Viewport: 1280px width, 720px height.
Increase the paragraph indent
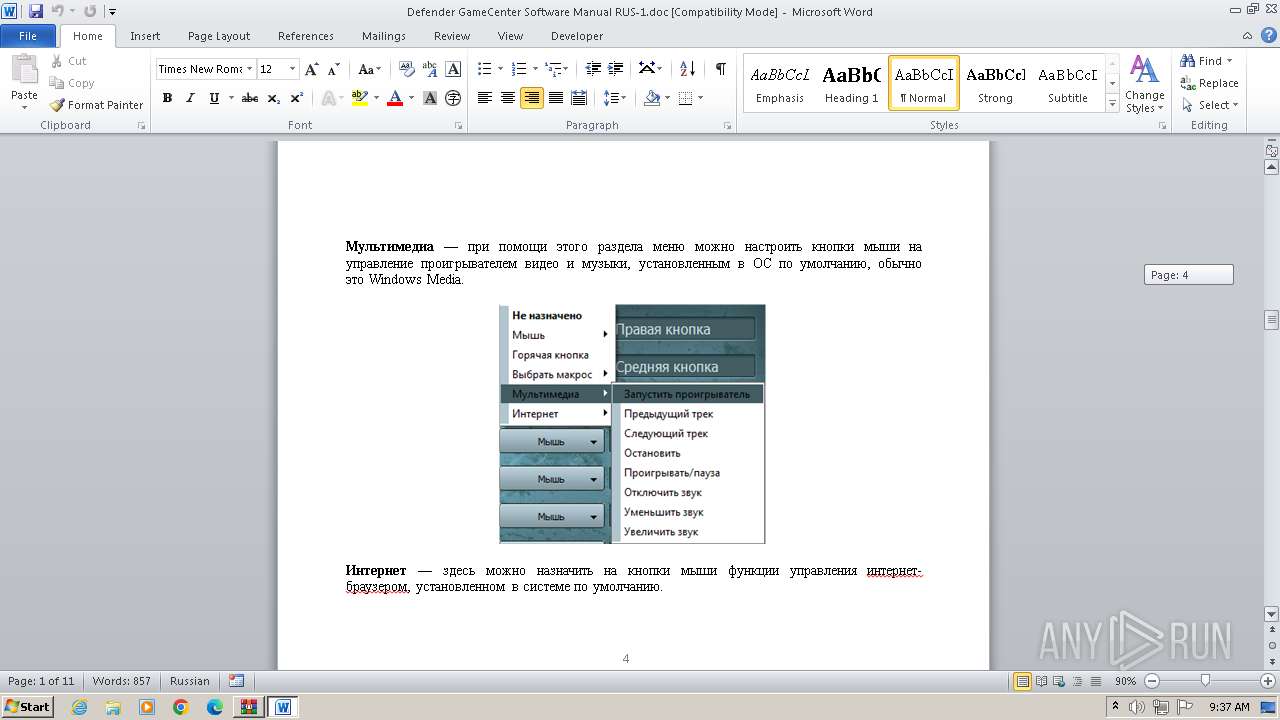(616, 69)
